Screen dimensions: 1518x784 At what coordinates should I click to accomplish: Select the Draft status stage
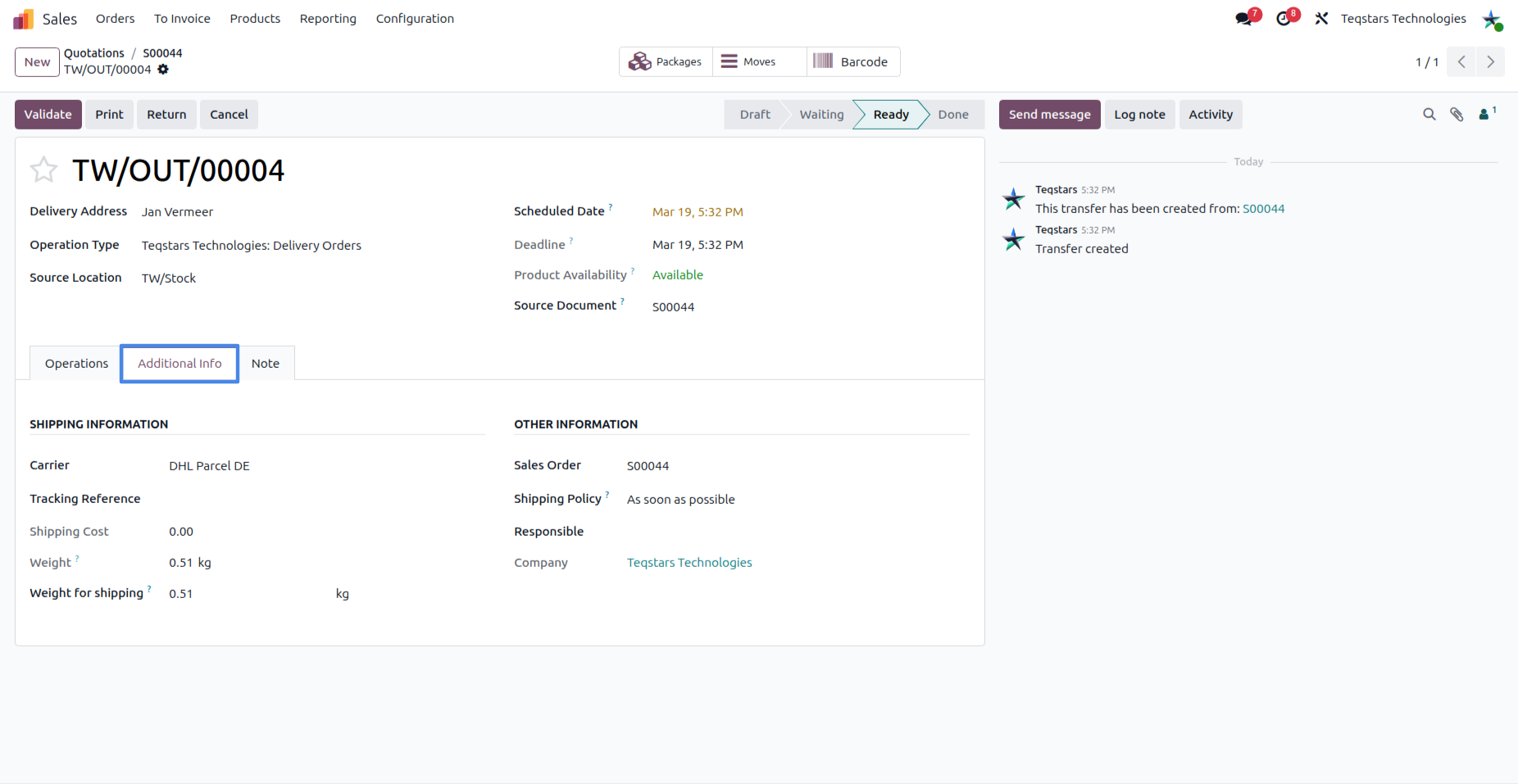[x=755, y=115]
